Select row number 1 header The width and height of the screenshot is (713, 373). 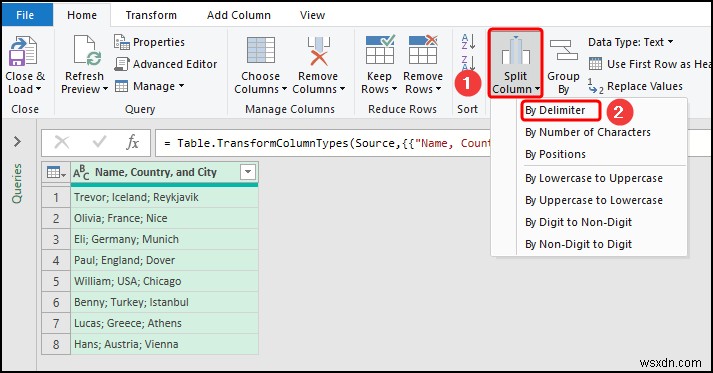click(56, 197)
